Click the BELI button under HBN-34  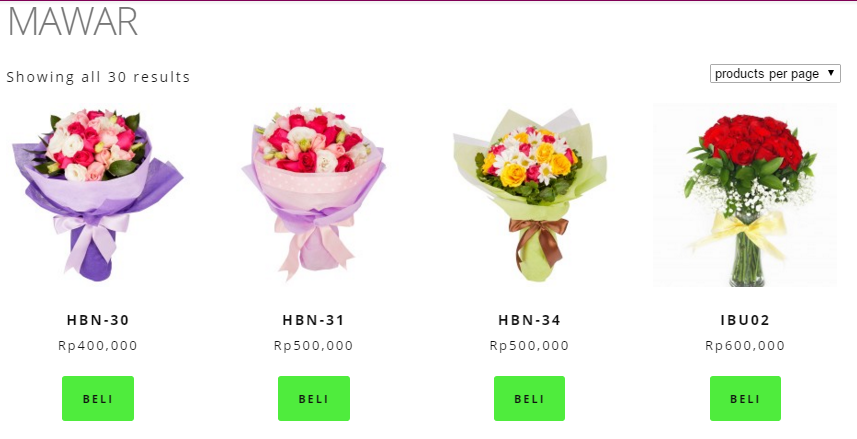pos(530,399)
